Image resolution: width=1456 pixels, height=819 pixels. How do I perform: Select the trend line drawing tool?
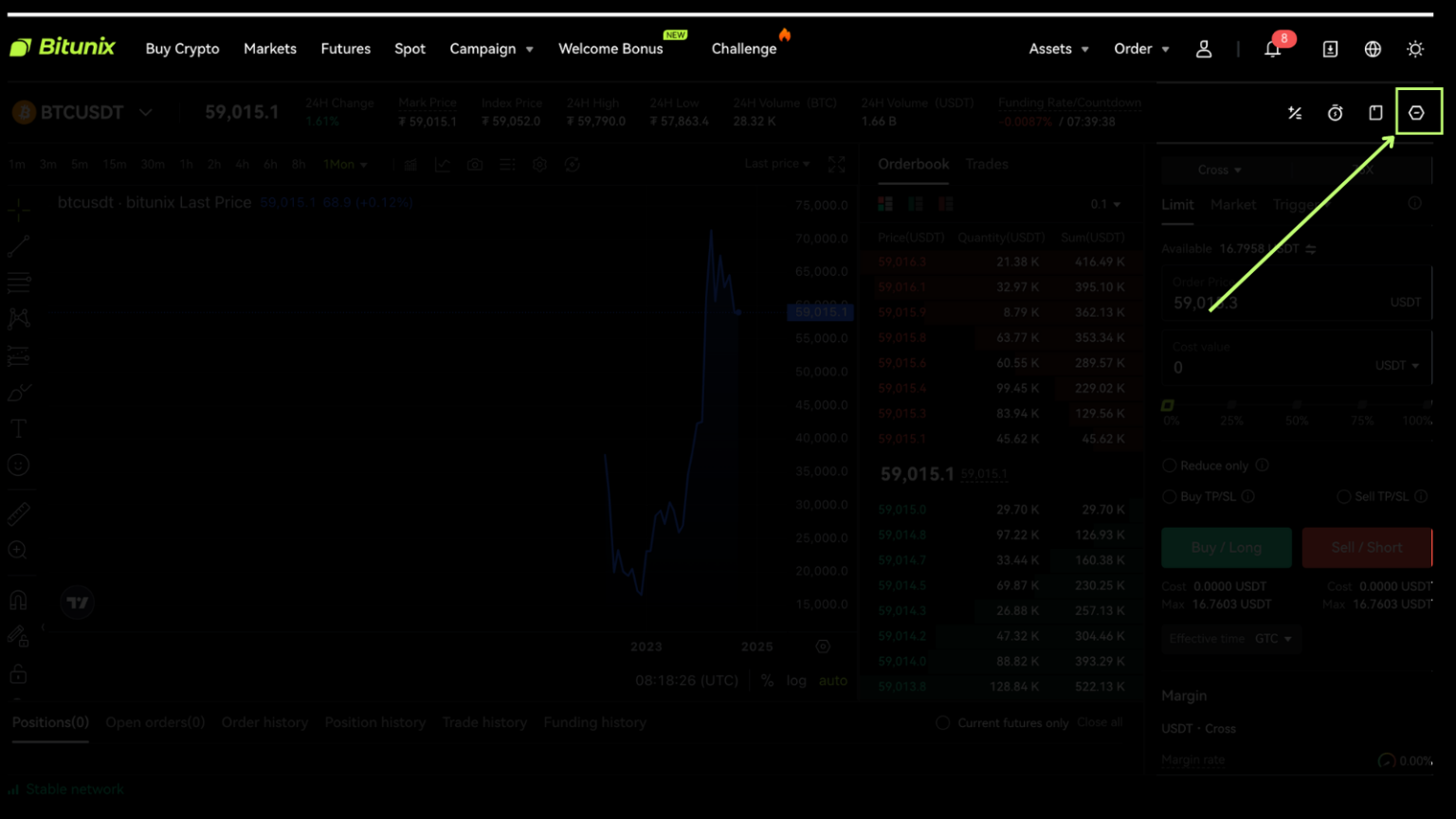click(x=19, y=246)
